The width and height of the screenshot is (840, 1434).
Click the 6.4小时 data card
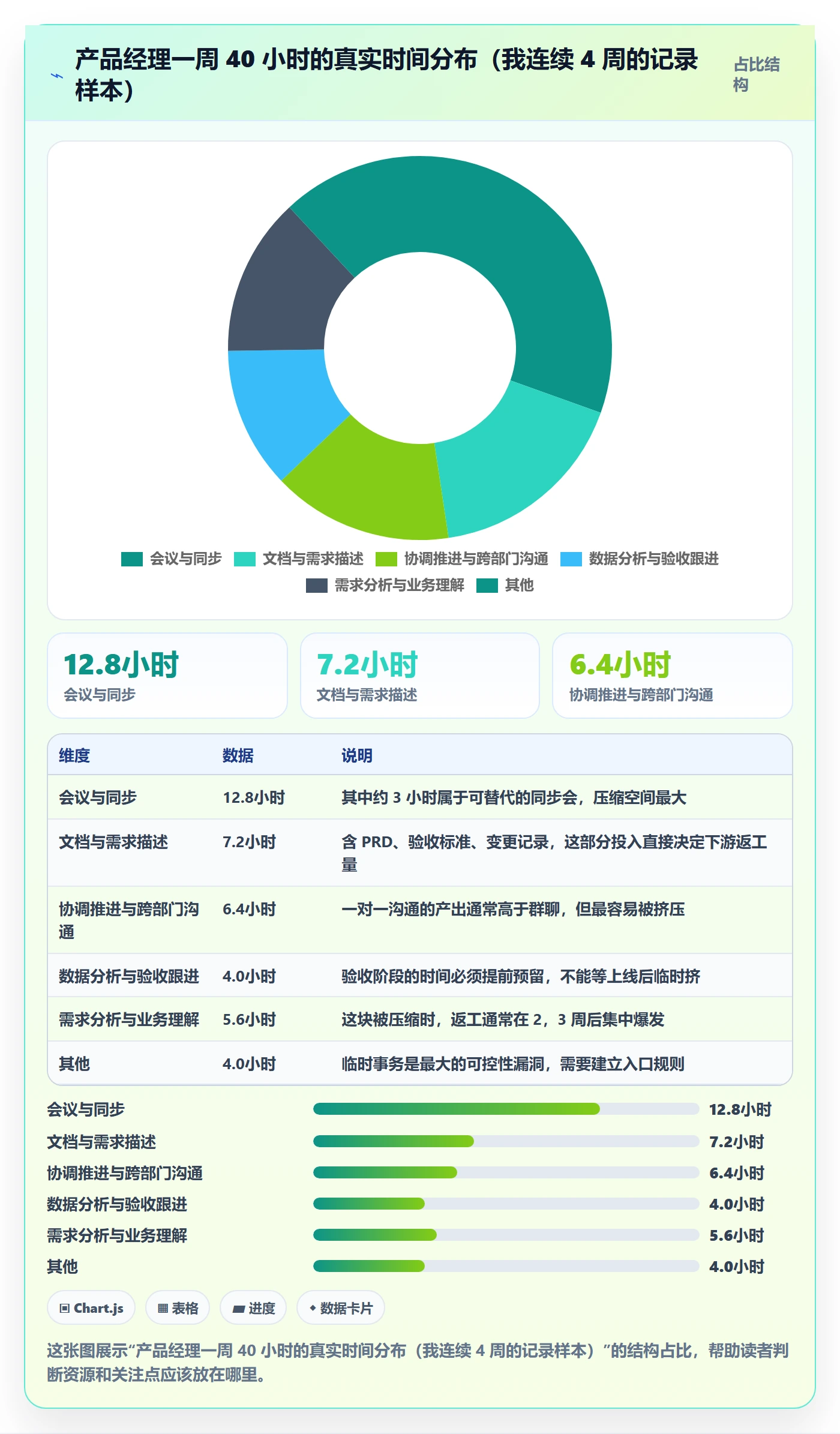click(673, 676)
